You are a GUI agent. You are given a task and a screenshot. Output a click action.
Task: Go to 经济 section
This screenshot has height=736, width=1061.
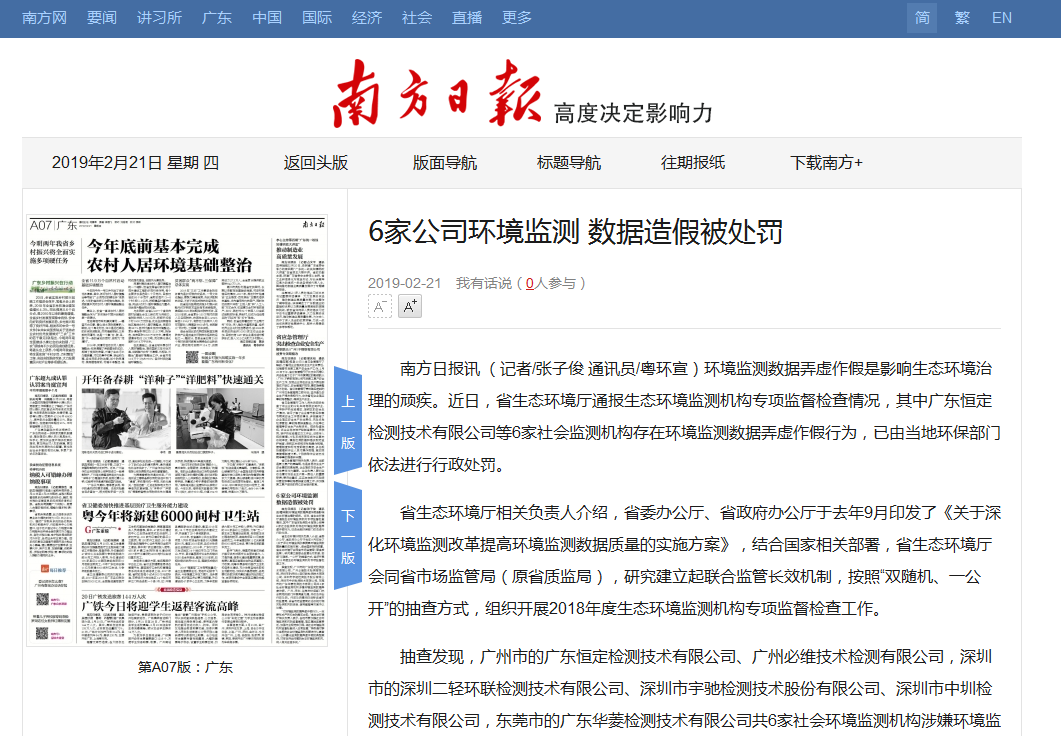coord(367,18)
